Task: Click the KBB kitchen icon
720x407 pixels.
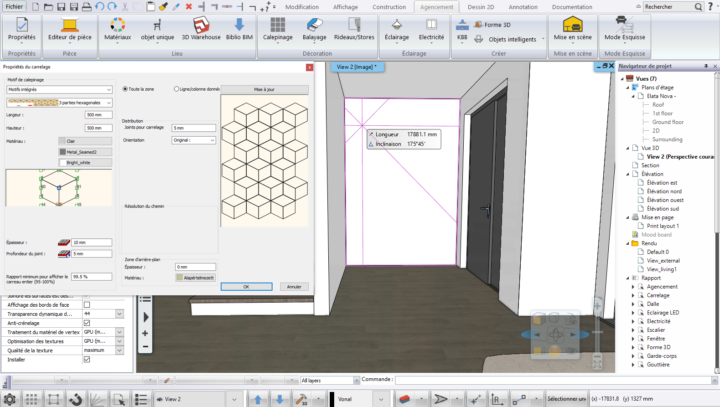Action: pos(462,30)
